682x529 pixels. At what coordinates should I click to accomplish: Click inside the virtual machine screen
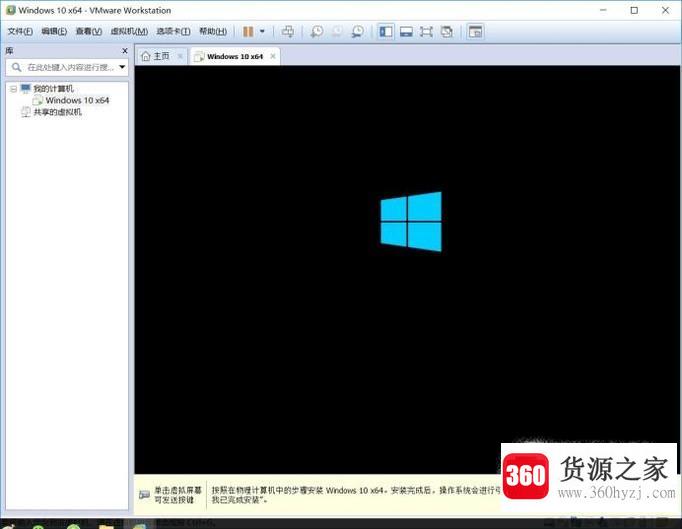(407, 269)
